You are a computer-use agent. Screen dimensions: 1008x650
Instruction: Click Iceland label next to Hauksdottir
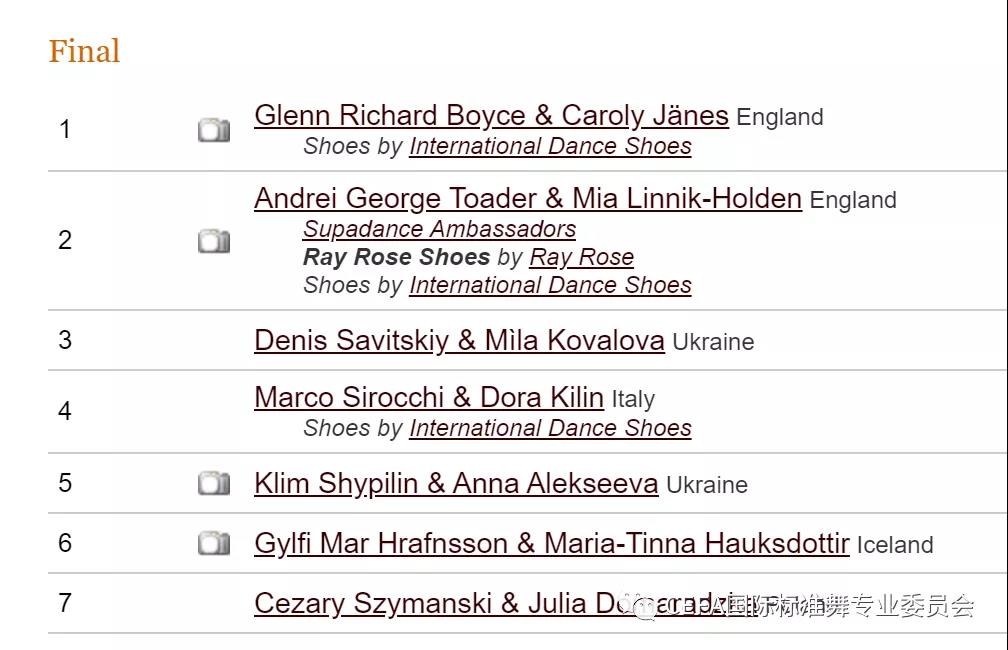point(895,545)
